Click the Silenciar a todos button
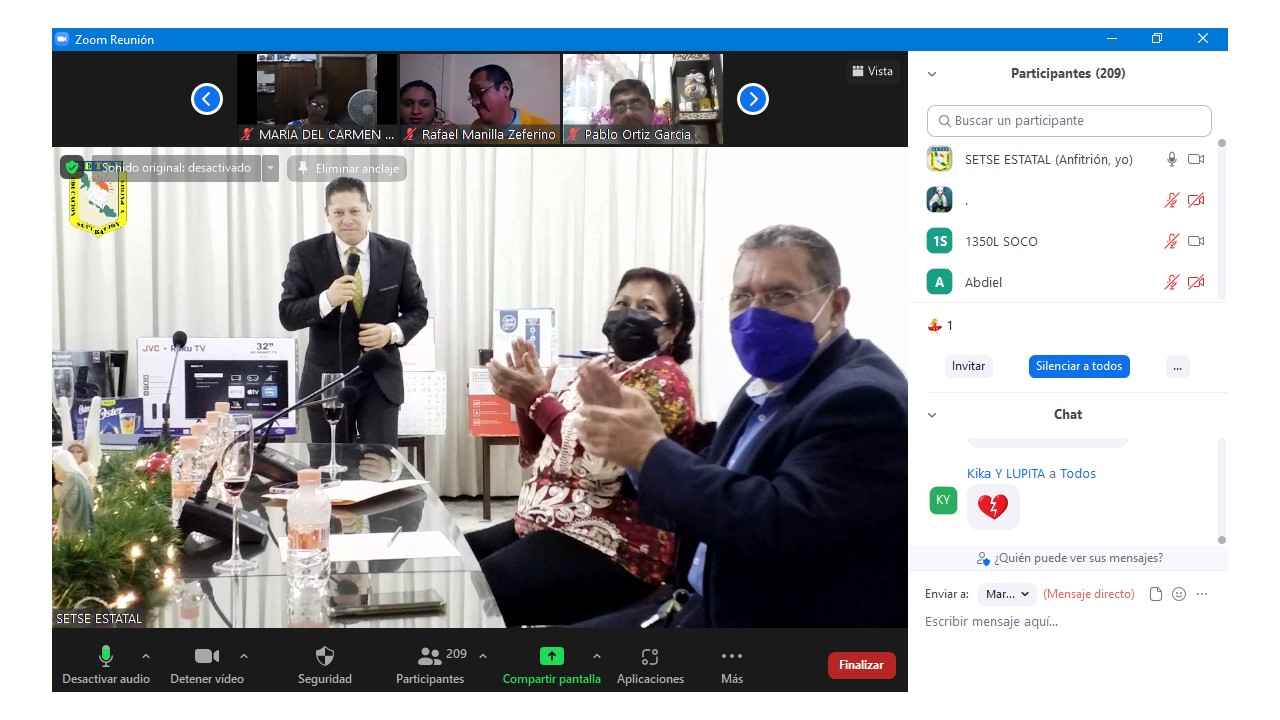The width and height of the screenshot is (1280, 720). pyautogui.click(x=1078, y=366)
